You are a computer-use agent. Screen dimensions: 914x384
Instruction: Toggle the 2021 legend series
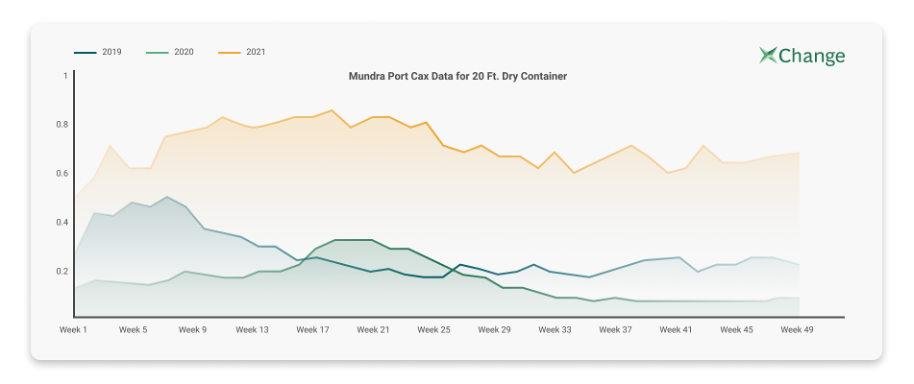[242, 52]
